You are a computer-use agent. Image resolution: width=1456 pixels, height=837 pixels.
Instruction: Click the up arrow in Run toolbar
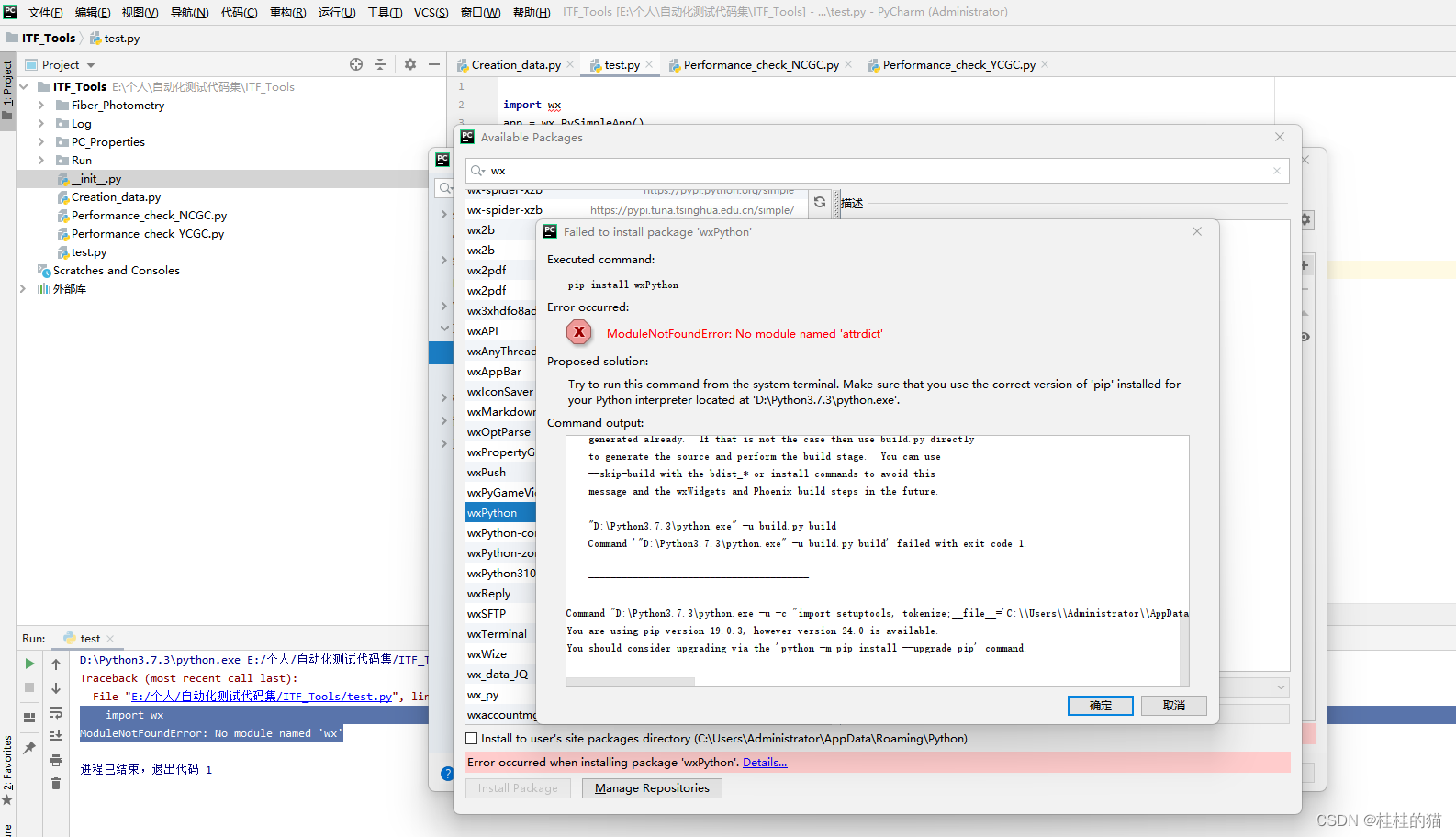coord(56,664)
